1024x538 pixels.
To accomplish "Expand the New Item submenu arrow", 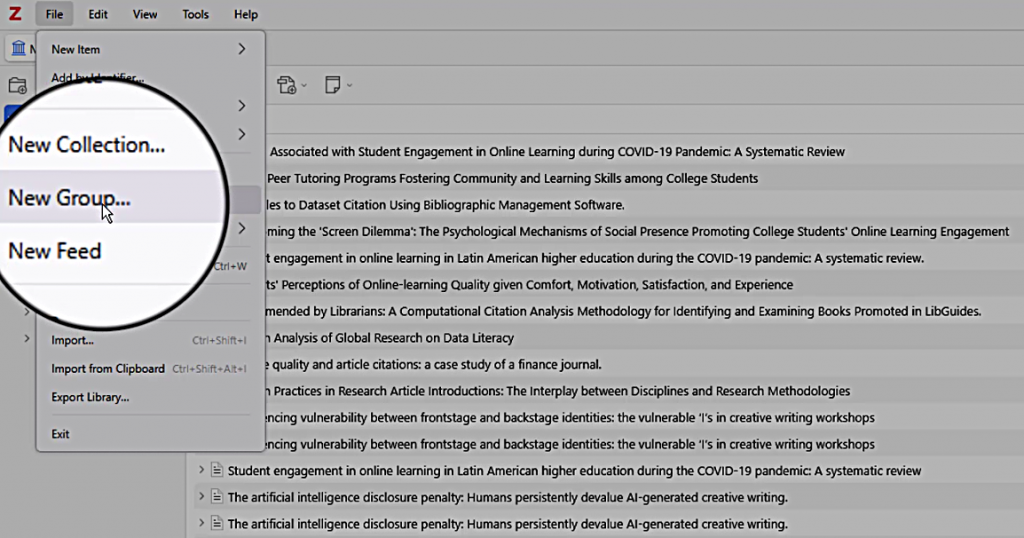I will pyautogui.click(x=242, y=49).
